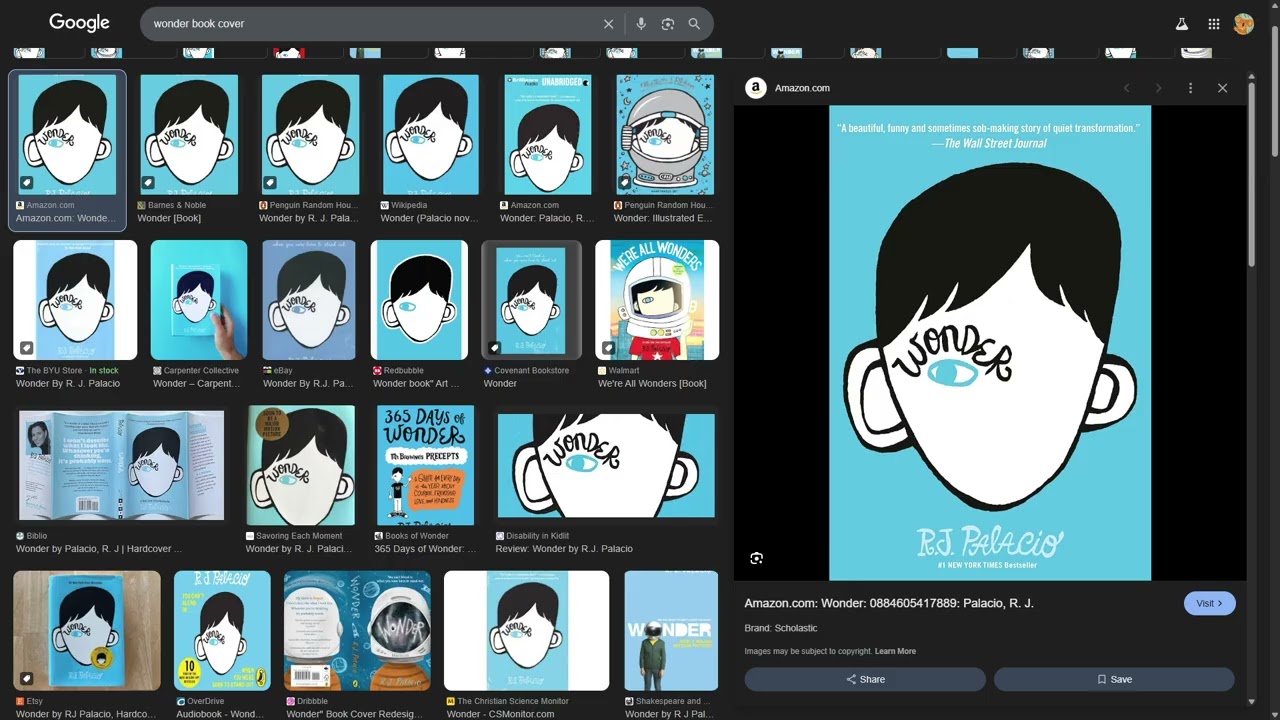Click the Amazon.com source name in preview header

pyautogui.click(x=802, y=88)
